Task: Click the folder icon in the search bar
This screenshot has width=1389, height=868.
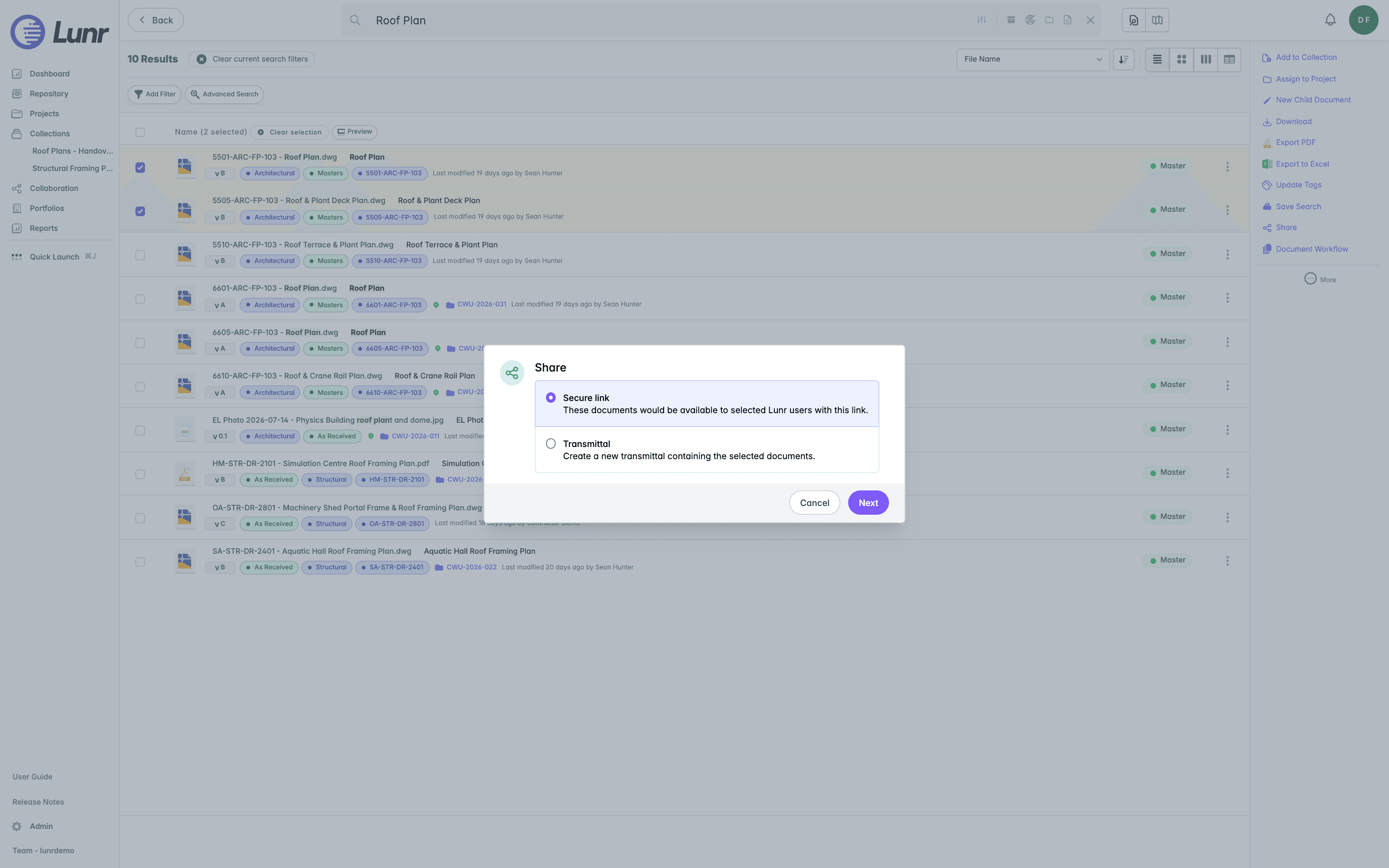Action: coord(1049,20)
